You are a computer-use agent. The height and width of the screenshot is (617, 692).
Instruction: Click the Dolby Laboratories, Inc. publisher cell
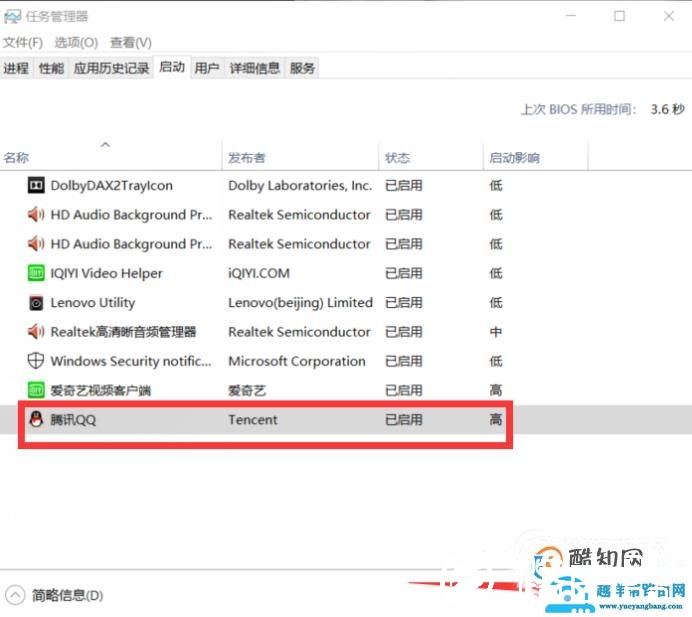click(x=300, y=185)
